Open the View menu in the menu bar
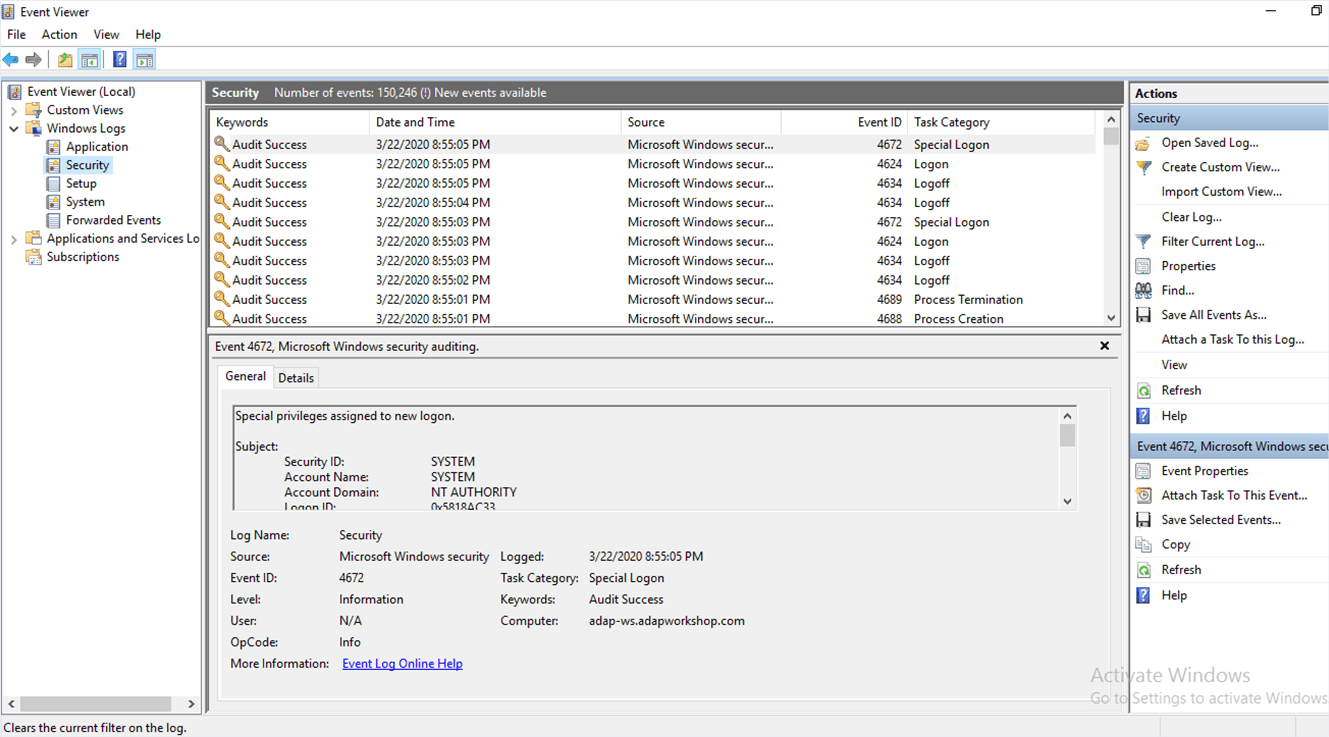This screenshot has width=1329, height=737. (106, 34)
